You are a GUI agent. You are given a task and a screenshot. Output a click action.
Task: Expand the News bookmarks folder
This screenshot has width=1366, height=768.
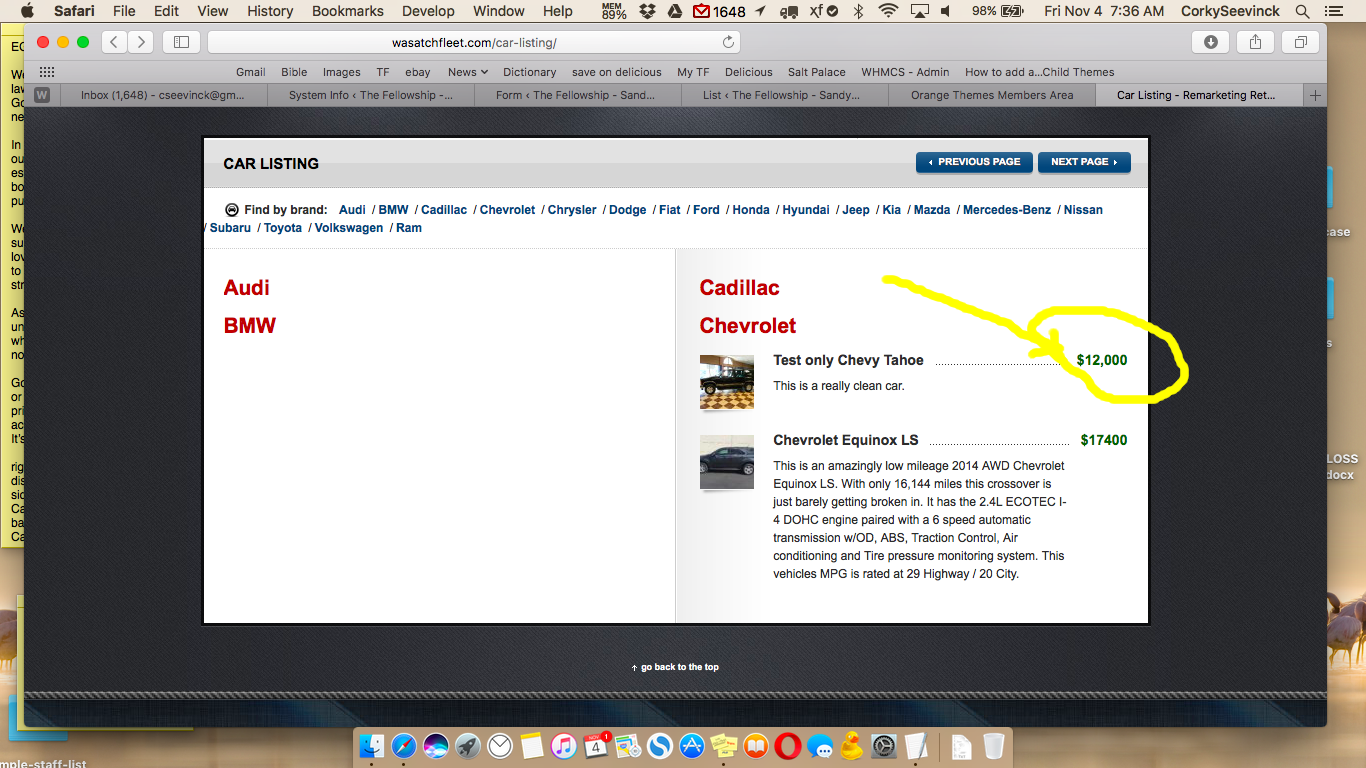[468, 72]
